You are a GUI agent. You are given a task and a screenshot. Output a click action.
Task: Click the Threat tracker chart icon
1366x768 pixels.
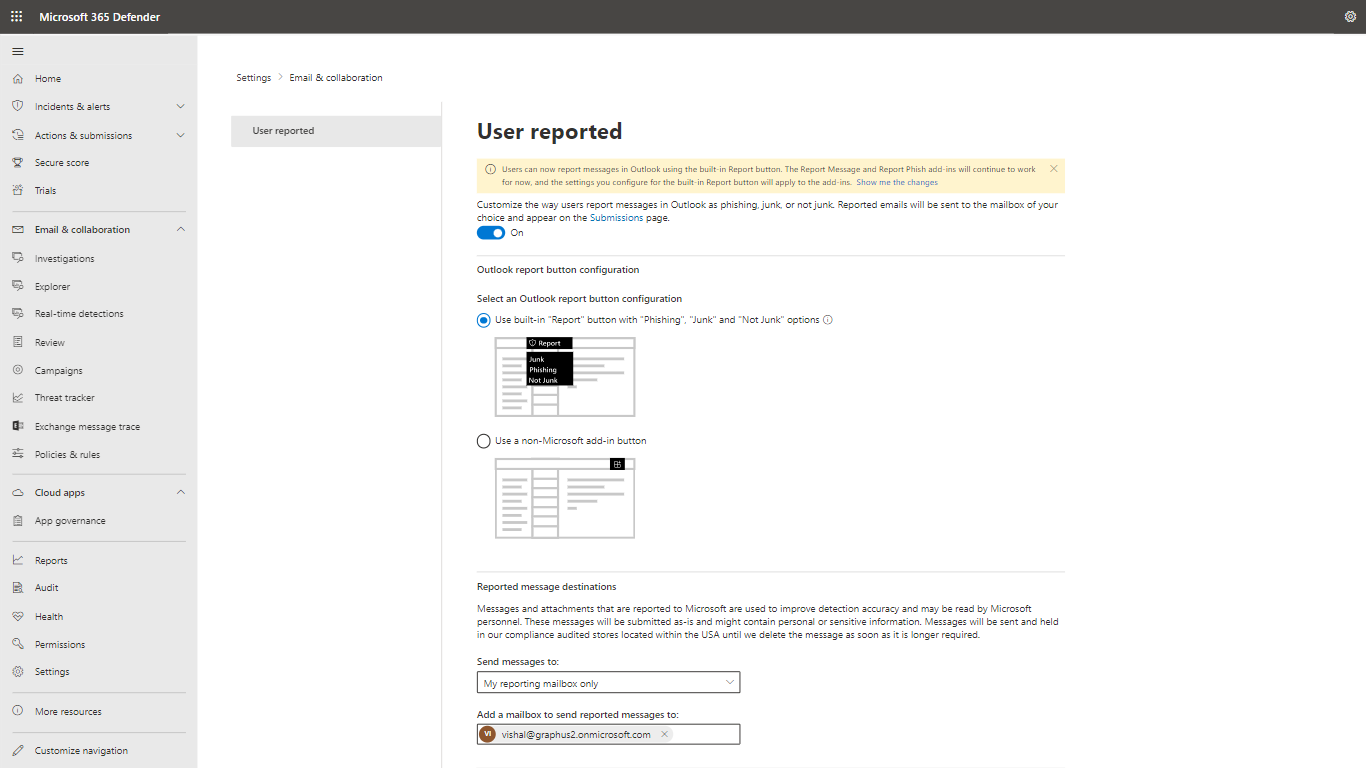coord(18,397)
